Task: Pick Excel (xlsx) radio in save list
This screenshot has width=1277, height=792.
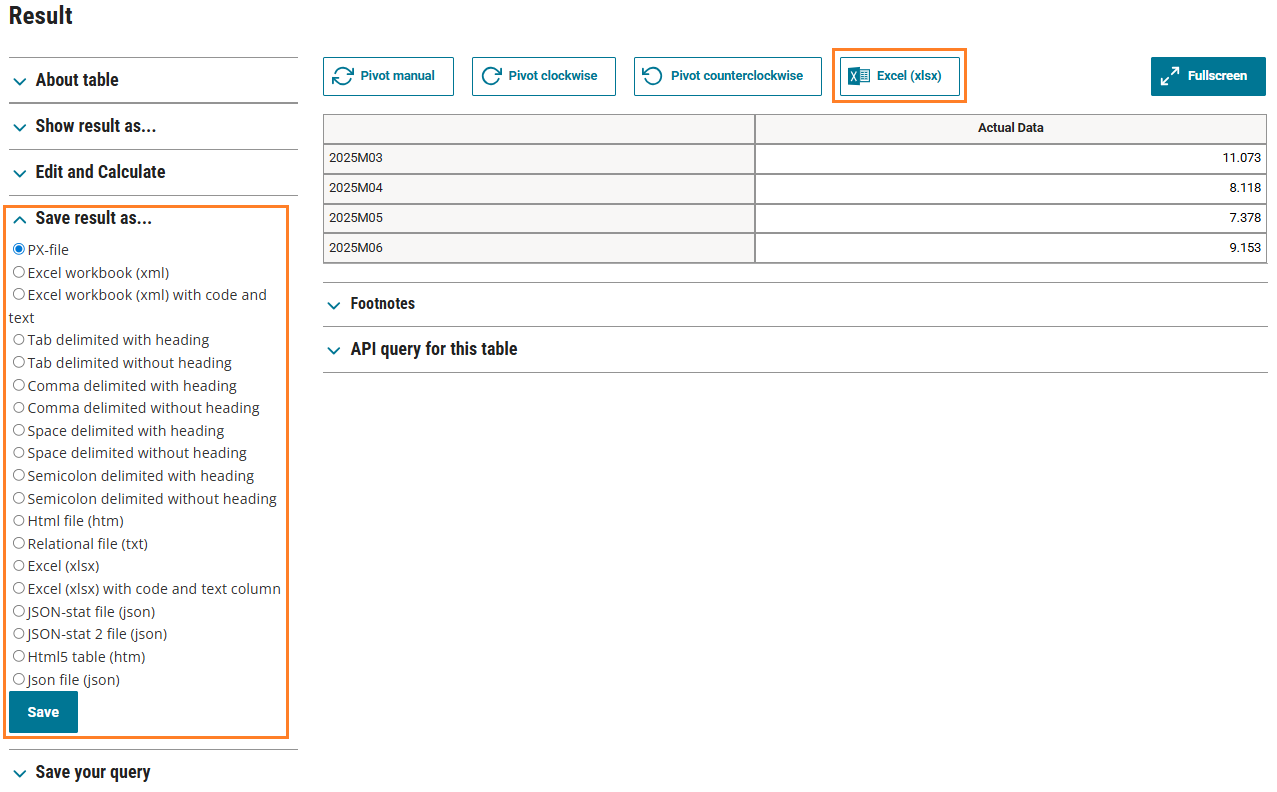Action: 19,565
